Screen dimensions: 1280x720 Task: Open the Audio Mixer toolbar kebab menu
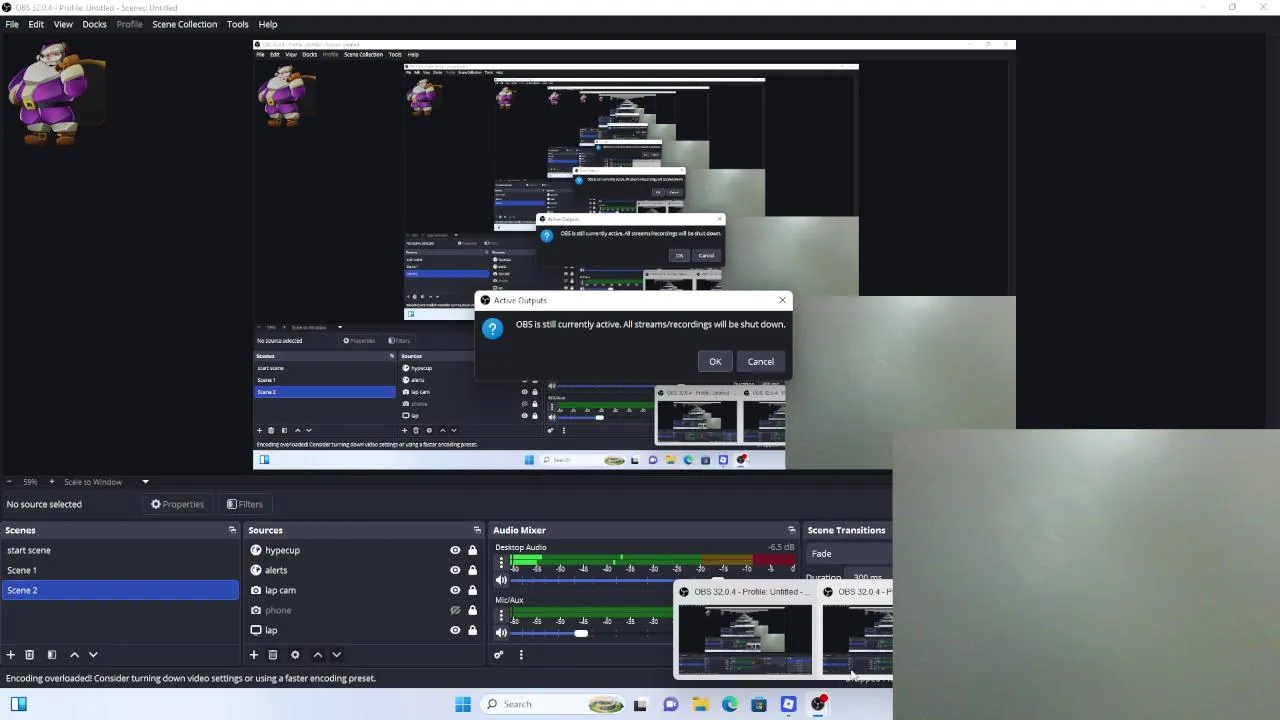(x=521, y=655)
